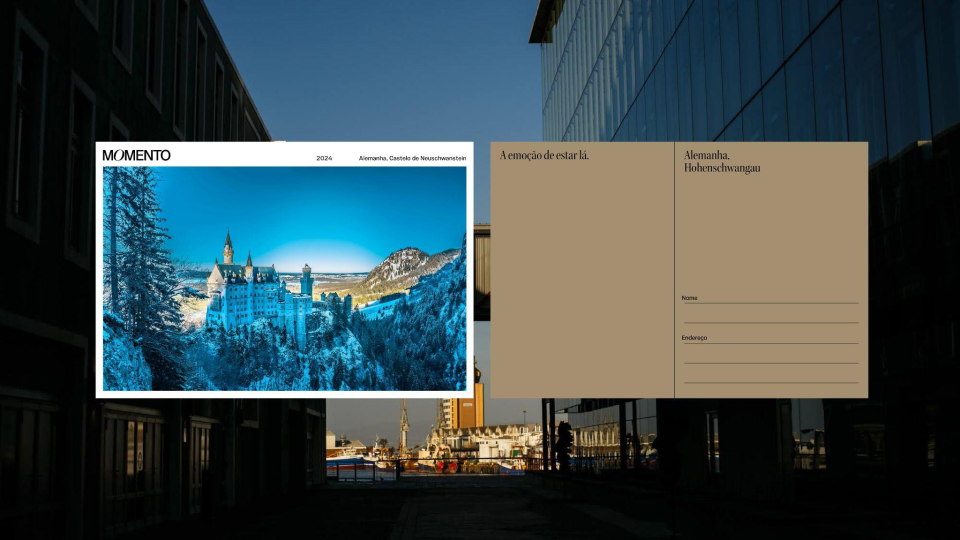The height and width of the screenshot is (540, 960).
Task: Click the 'Alemanha, Castelo de Neuschwanstein' caption
Action: point(412,158)
